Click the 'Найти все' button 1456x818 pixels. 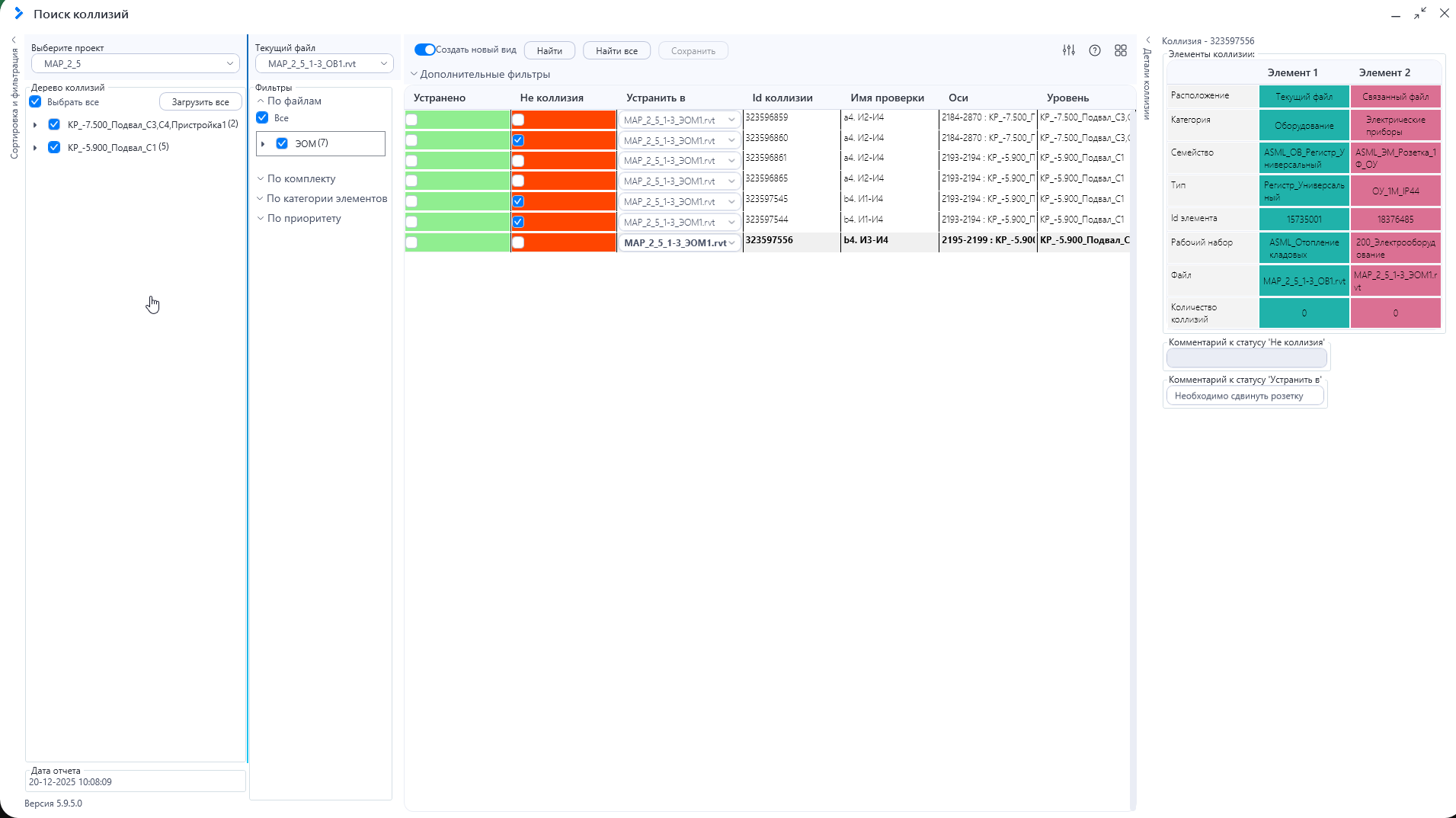tap(616, 50)
